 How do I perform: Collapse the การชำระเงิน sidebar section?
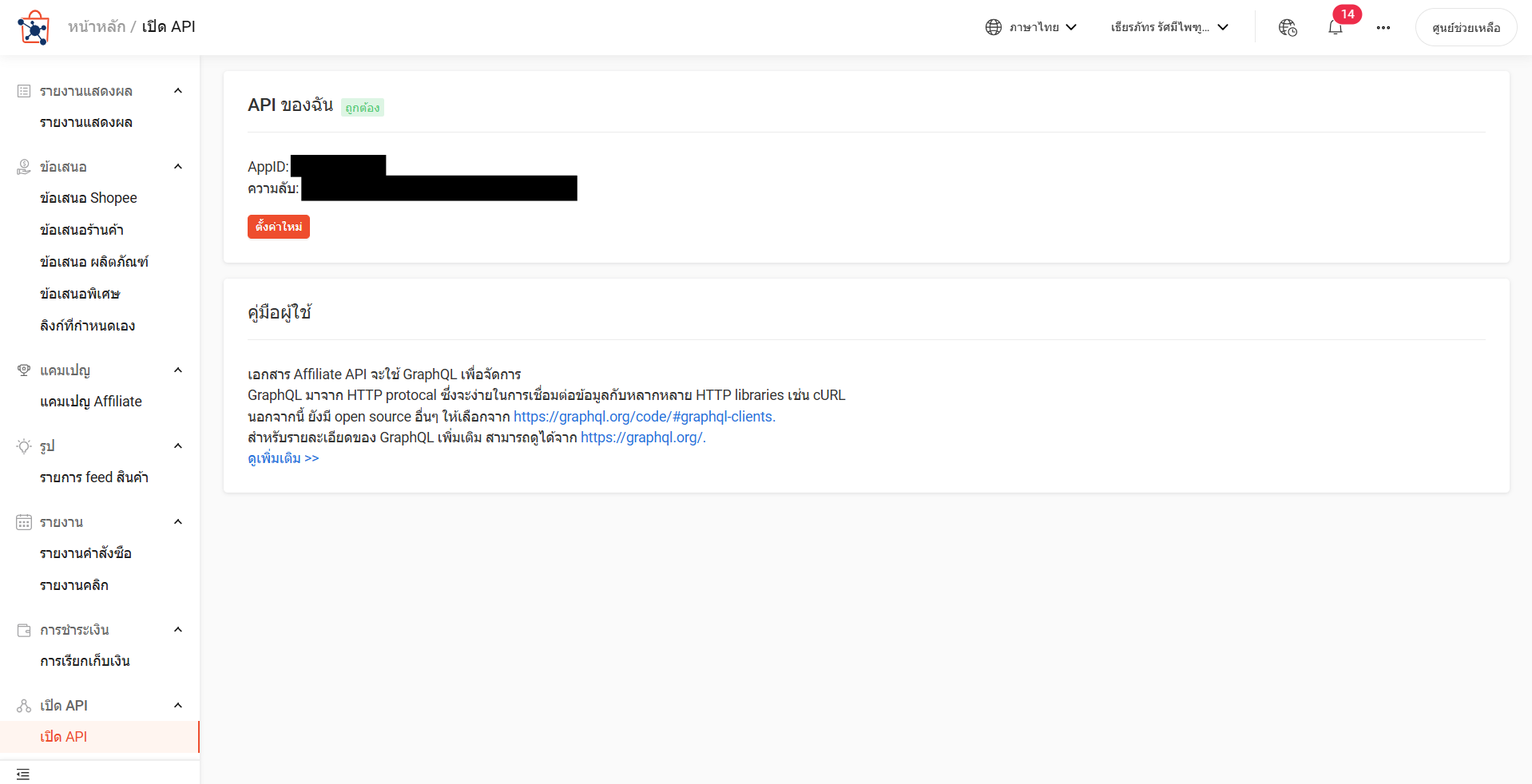178,630
